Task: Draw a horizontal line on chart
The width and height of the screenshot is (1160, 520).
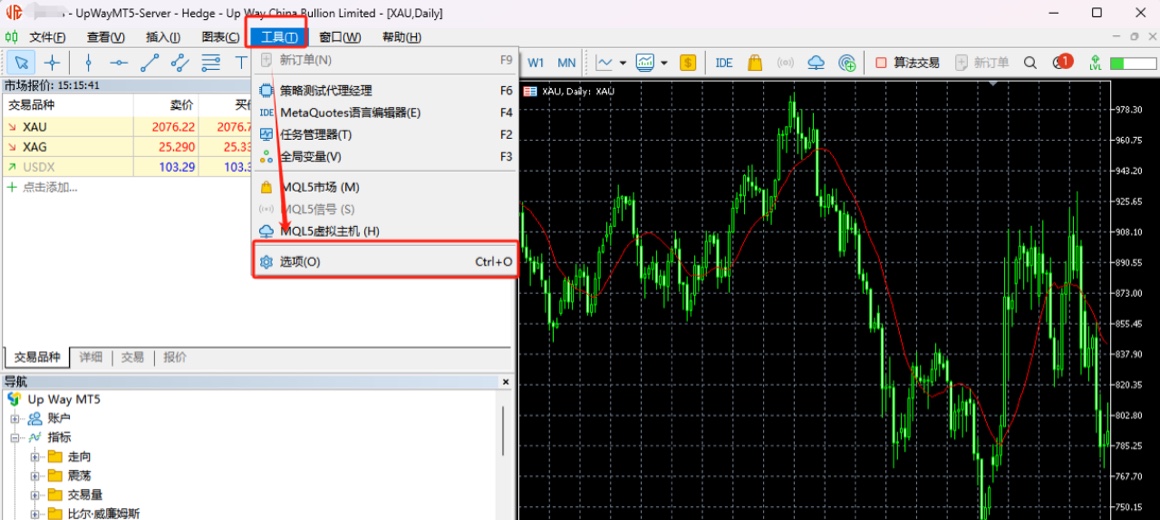Action: [x=118, y=63]
